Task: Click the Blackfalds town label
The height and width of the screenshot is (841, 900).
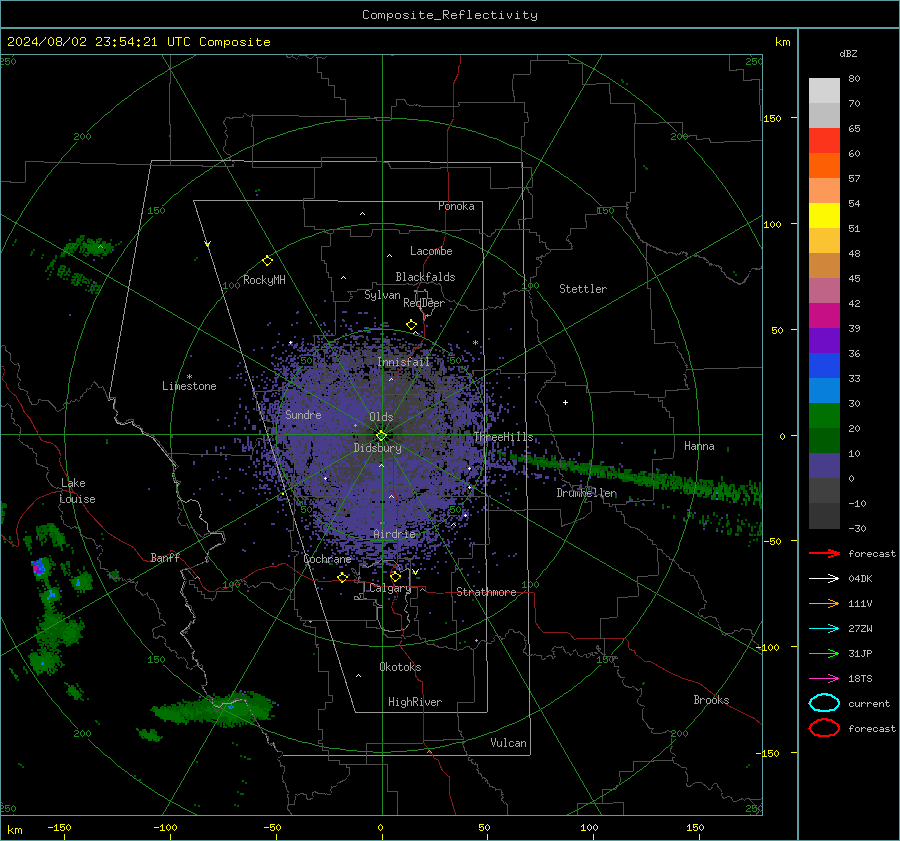Action: 425,277
